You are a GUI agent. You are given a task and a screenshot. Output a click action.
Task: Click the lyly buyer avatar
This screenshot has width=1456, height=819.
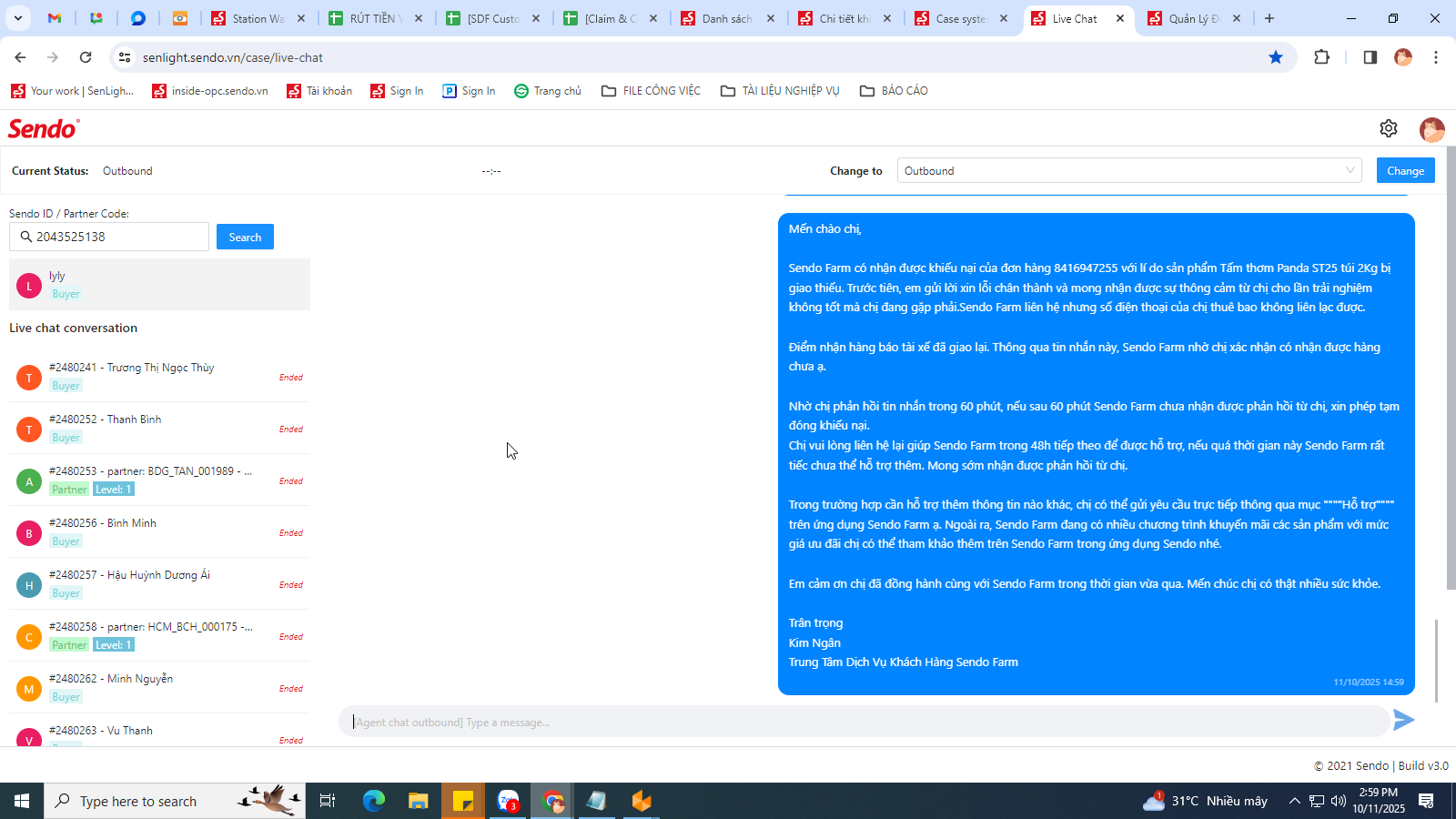(29, 286)
